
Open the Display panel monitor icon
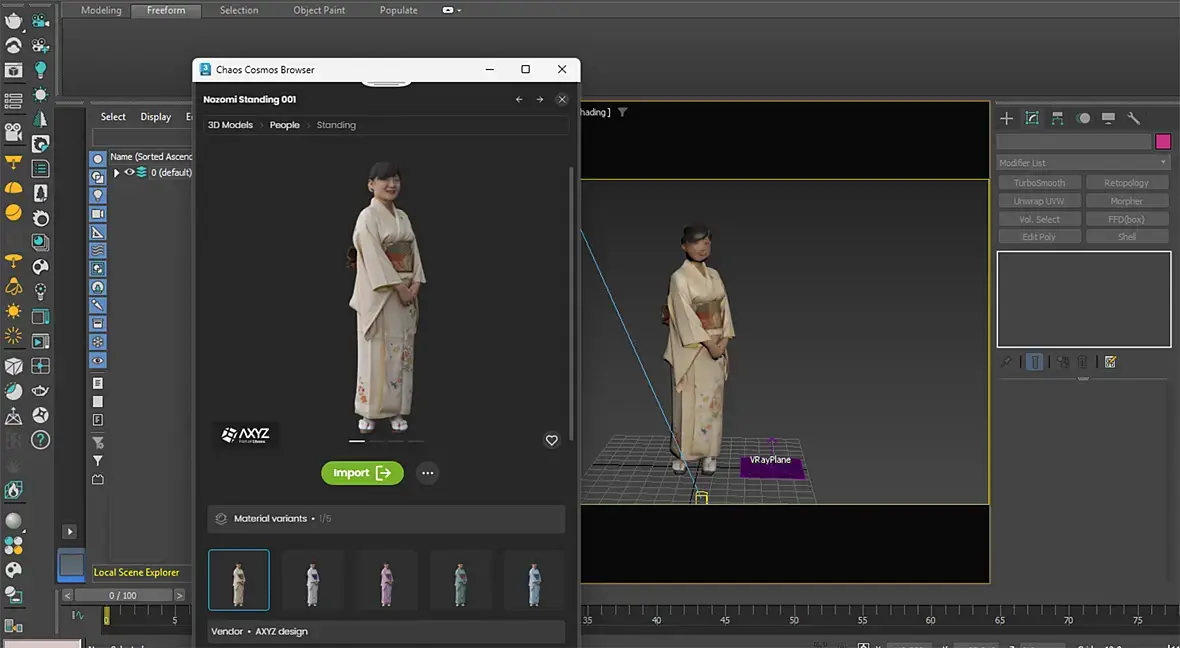pos(1108,118)
